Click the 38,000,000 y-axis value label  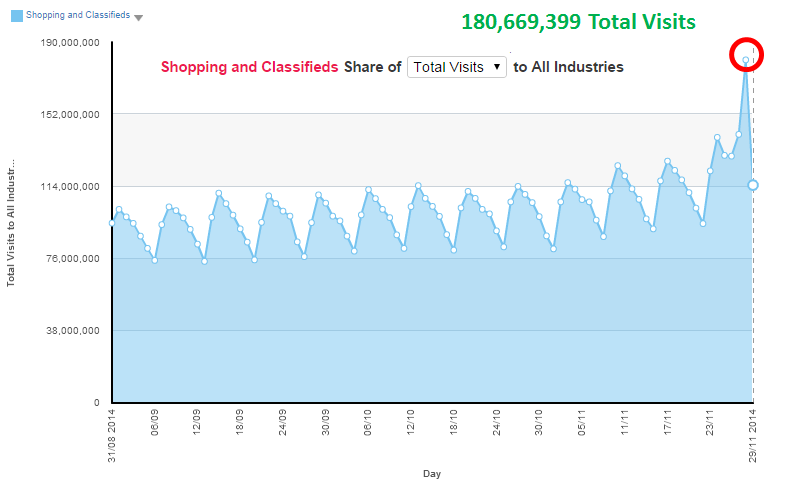70,331
